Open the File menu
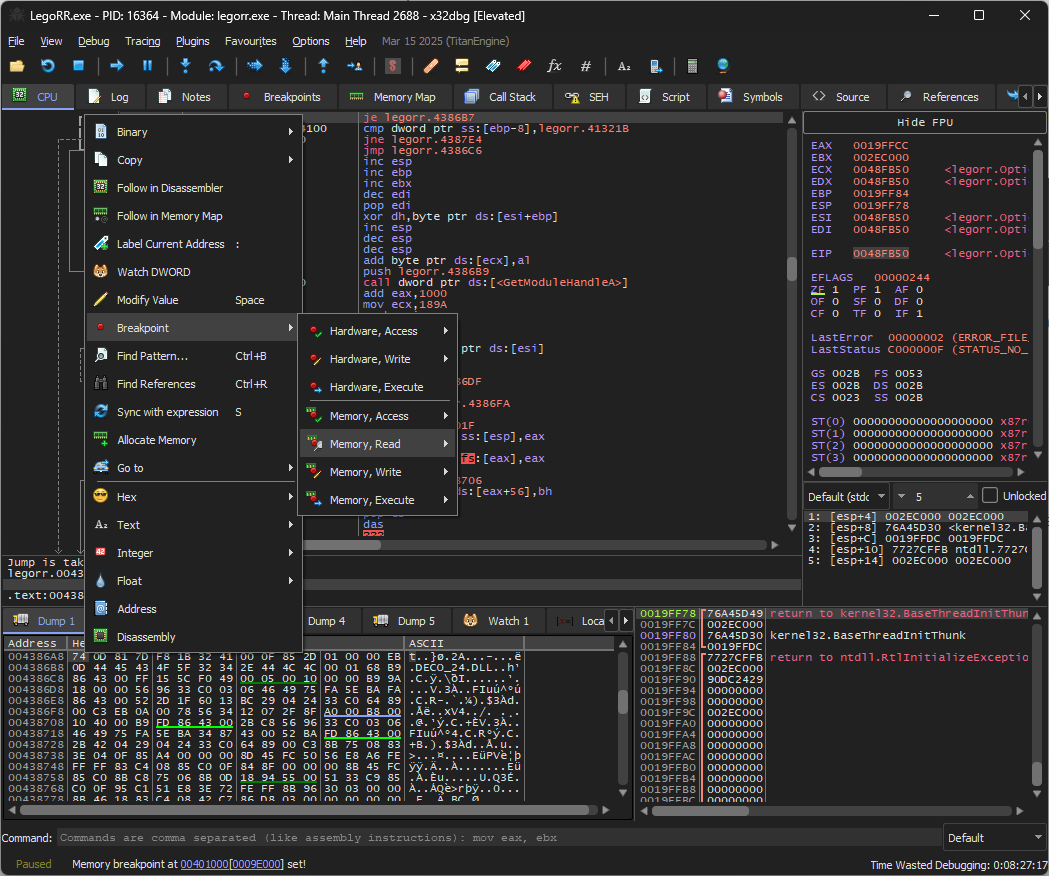The width and height of the screenshot is (1049, 876). (x=16, y=41)
